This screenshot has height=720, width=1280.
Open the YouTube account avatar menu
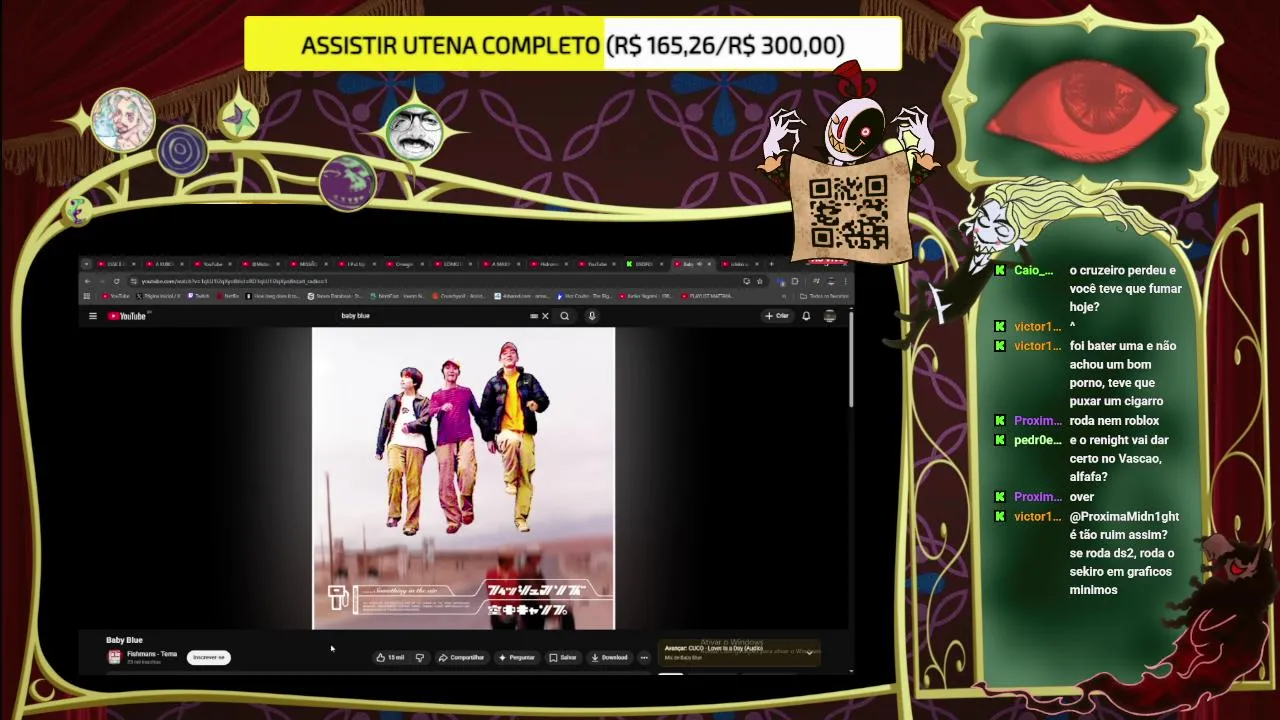click(x=830, y=316)
